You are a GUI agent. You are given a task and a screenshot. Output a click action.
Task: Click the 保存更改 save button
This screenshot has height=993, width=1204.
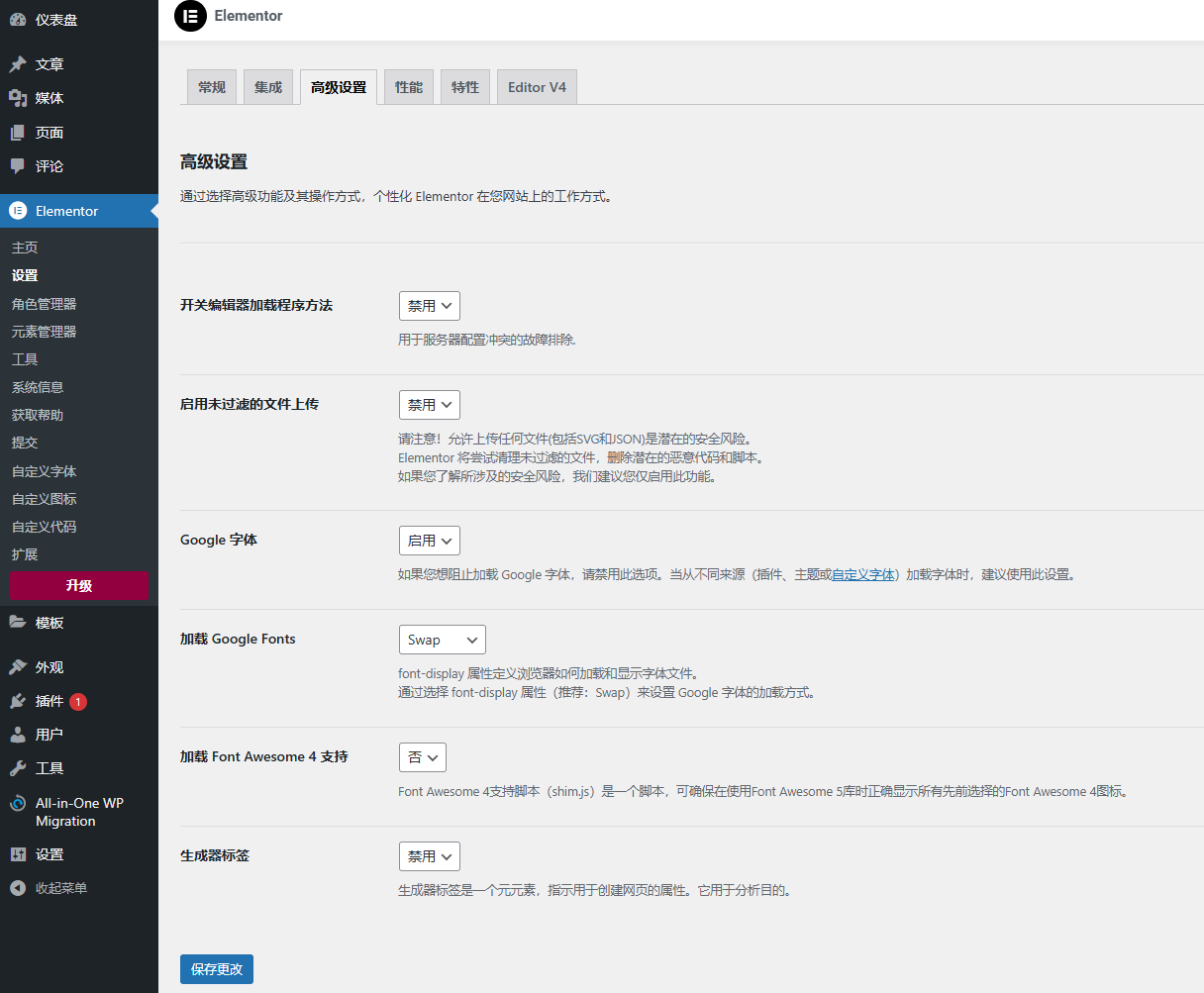(x=217, y=969)
